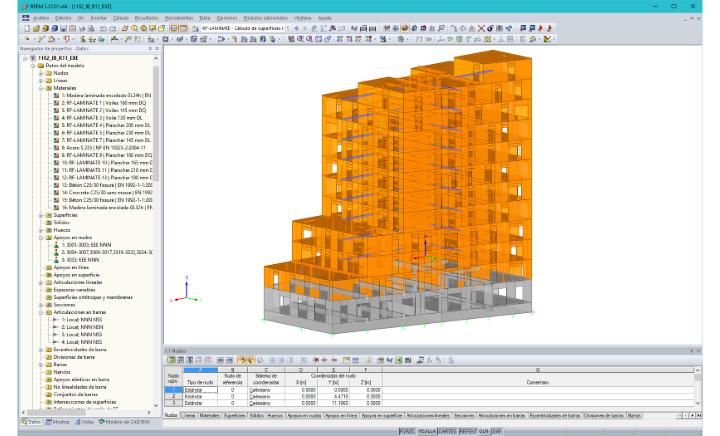The image size is (720, 436).
Task: Open the color scale results icon
Action: click(547, 39)
